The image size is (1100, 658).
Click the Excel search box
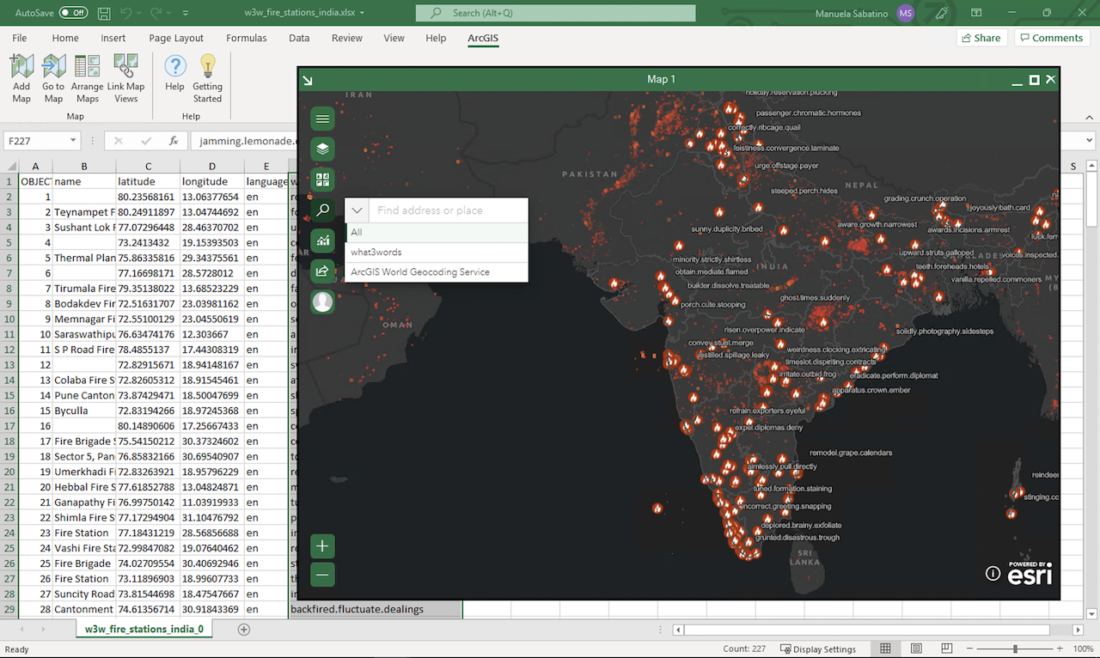556,13
